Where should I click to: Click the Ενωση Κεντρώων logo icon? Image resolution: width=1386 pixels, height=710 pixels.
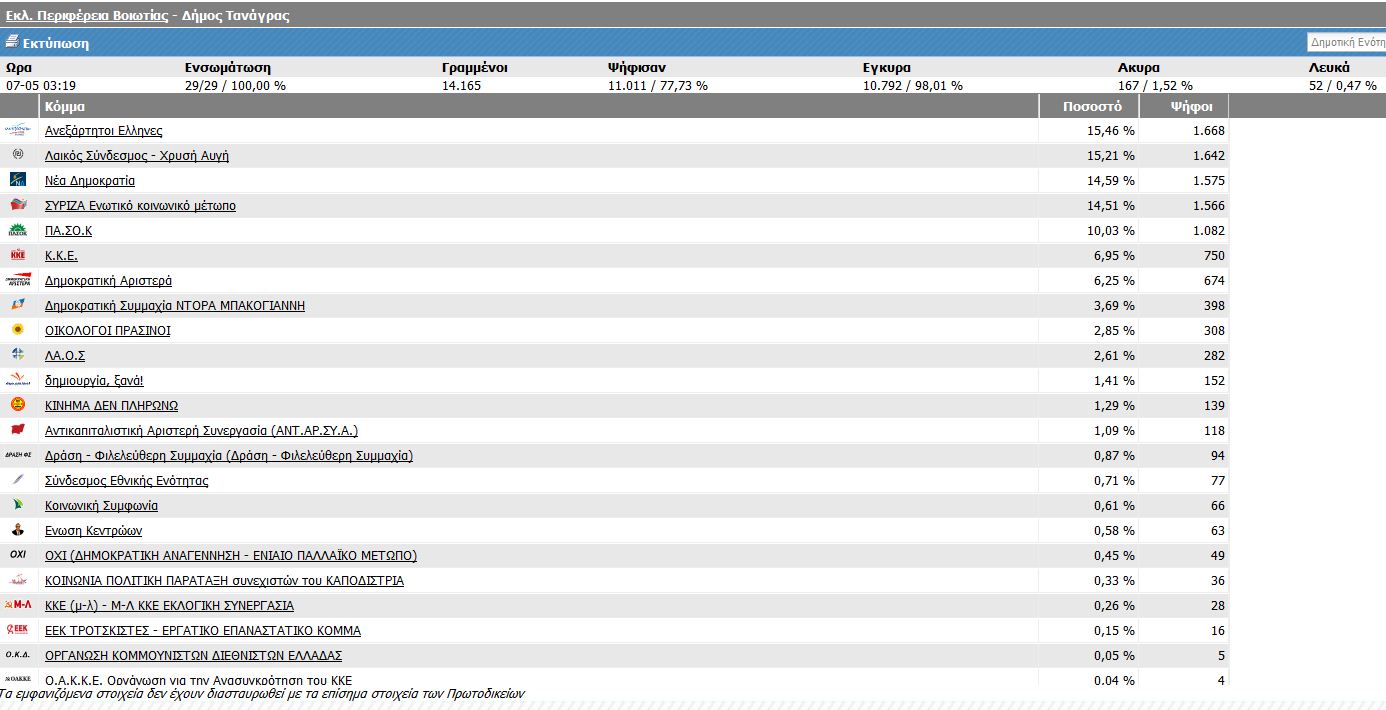[x=17, y=530]
